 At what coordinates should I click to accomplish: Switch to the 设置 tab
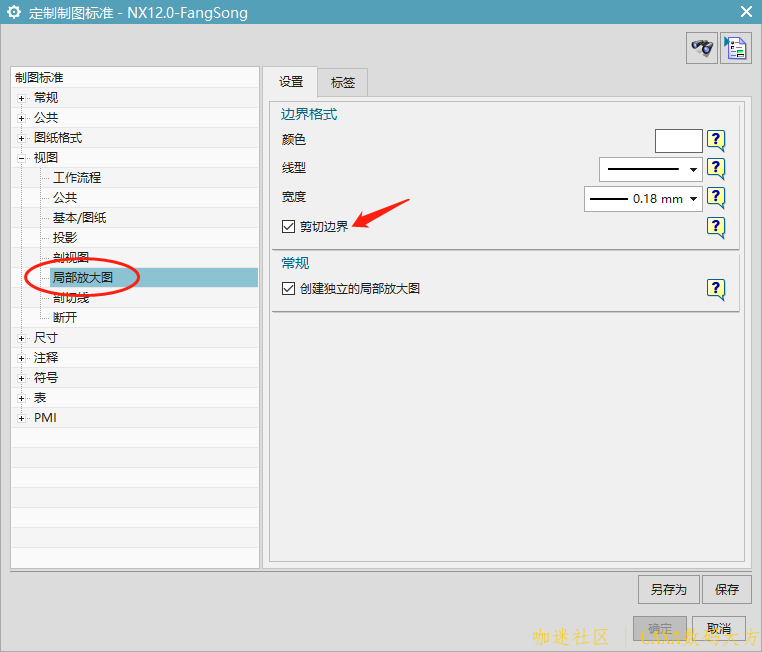(x=291, y=82)
